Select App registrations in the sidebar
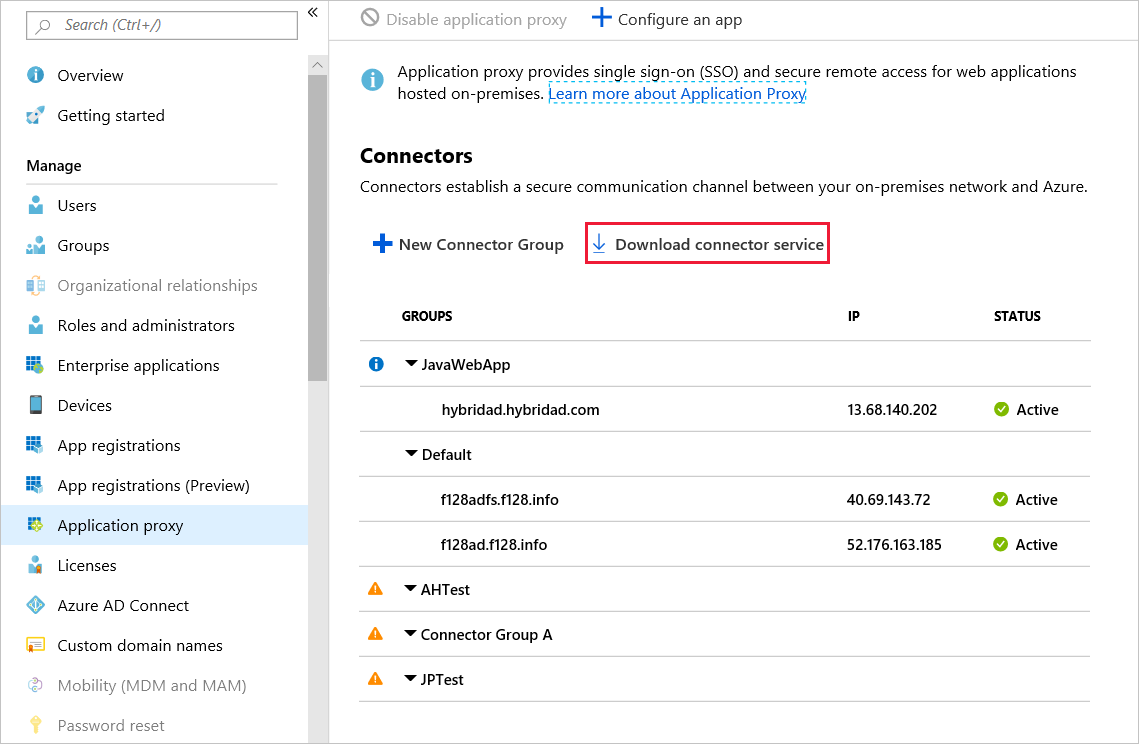Image resolution: width=1139 pixels, height=744 pixels. coord(119,446)
